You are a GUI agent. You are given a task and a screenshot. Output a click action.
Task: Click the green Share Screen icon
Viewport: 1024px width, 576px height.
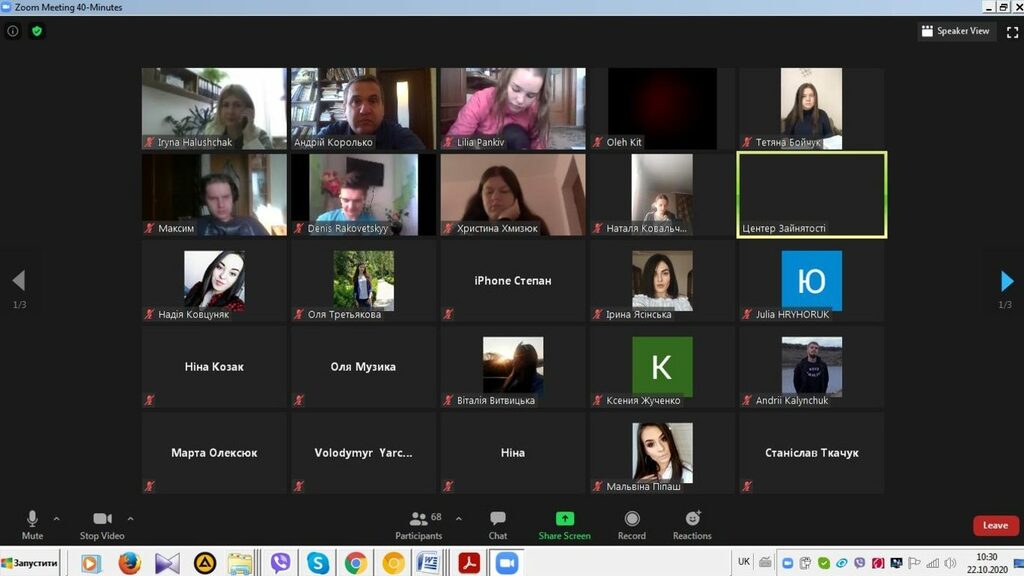tap(564, 519)
